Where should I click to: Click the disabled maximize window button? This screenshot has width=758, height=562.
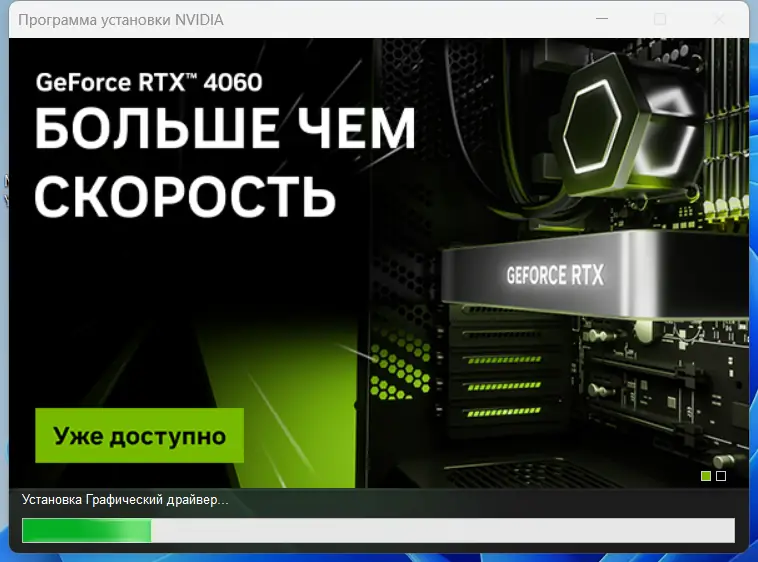(660, 19)
